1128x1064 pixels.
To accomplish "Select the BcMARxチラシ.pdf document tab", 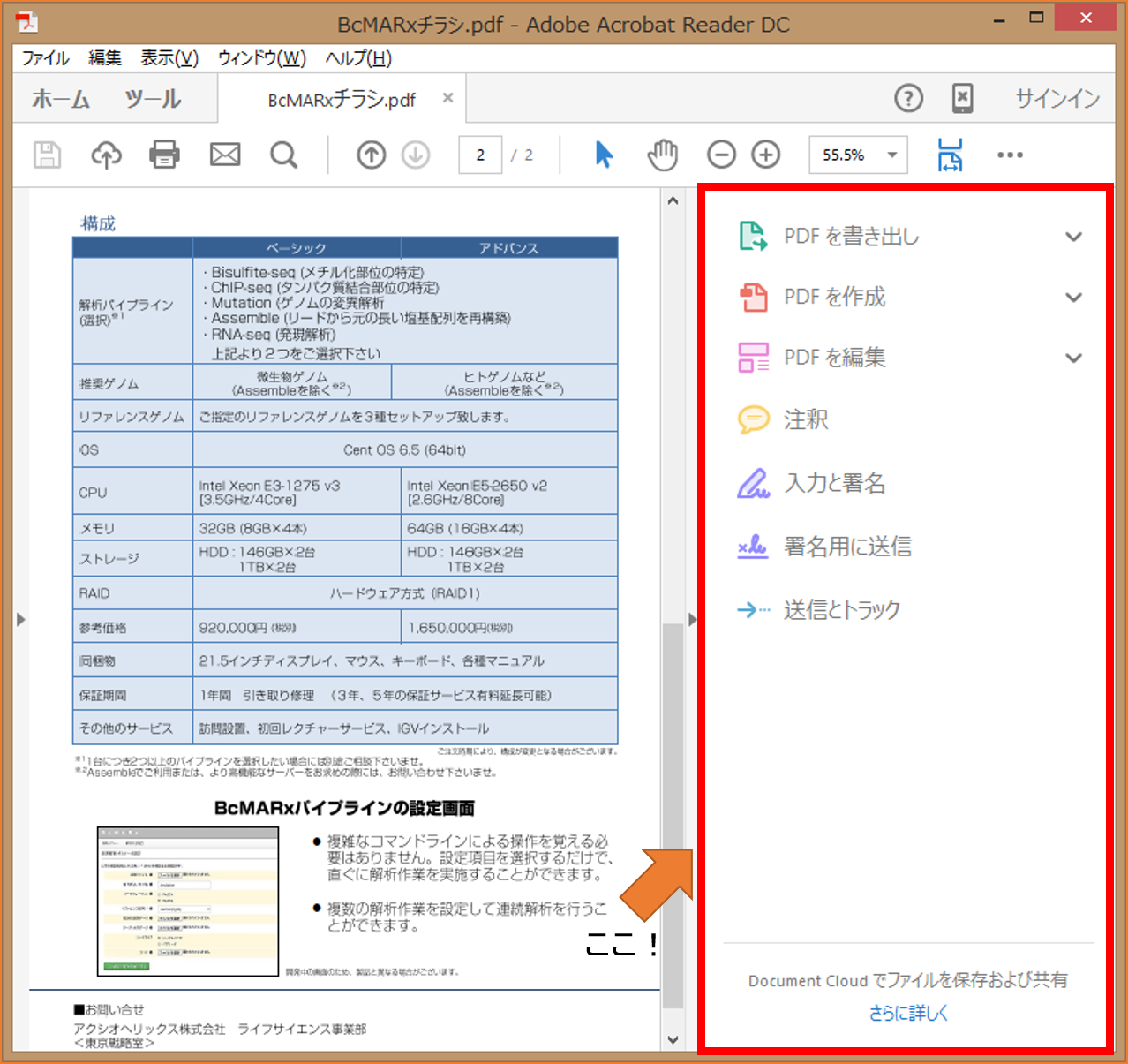I will [x=342, y=100].
